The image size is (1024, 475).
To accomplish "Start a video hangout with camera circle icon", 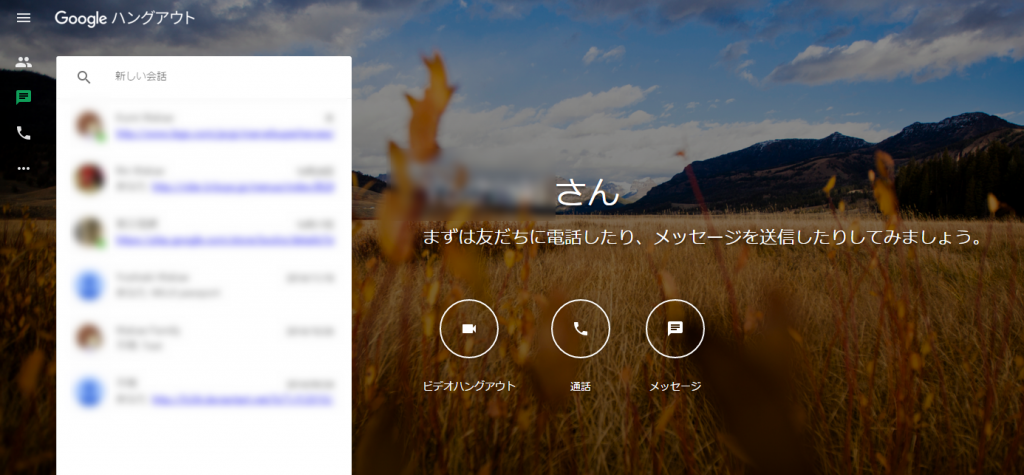I will coord(468,328).
